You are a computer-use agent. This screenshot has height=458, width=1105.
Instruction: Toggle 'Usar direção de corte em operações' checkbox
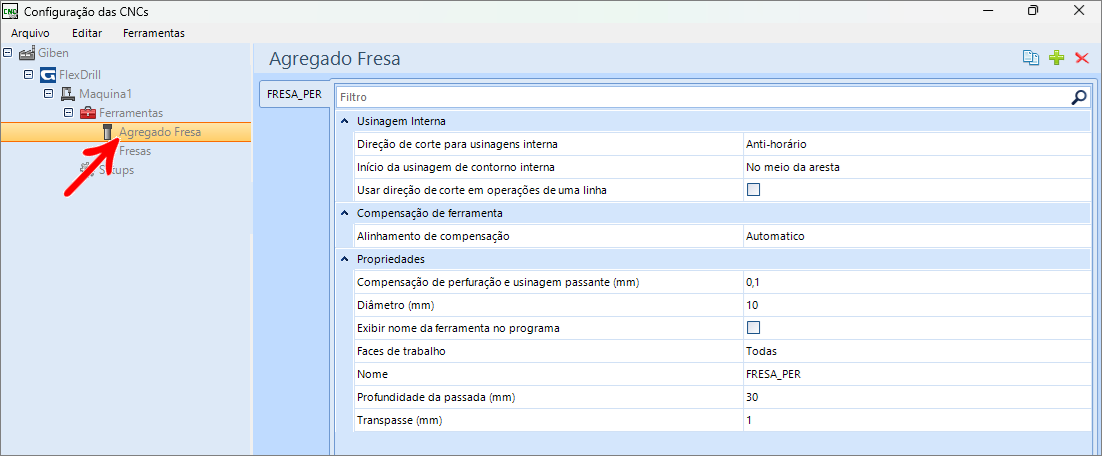click(753, 190)
